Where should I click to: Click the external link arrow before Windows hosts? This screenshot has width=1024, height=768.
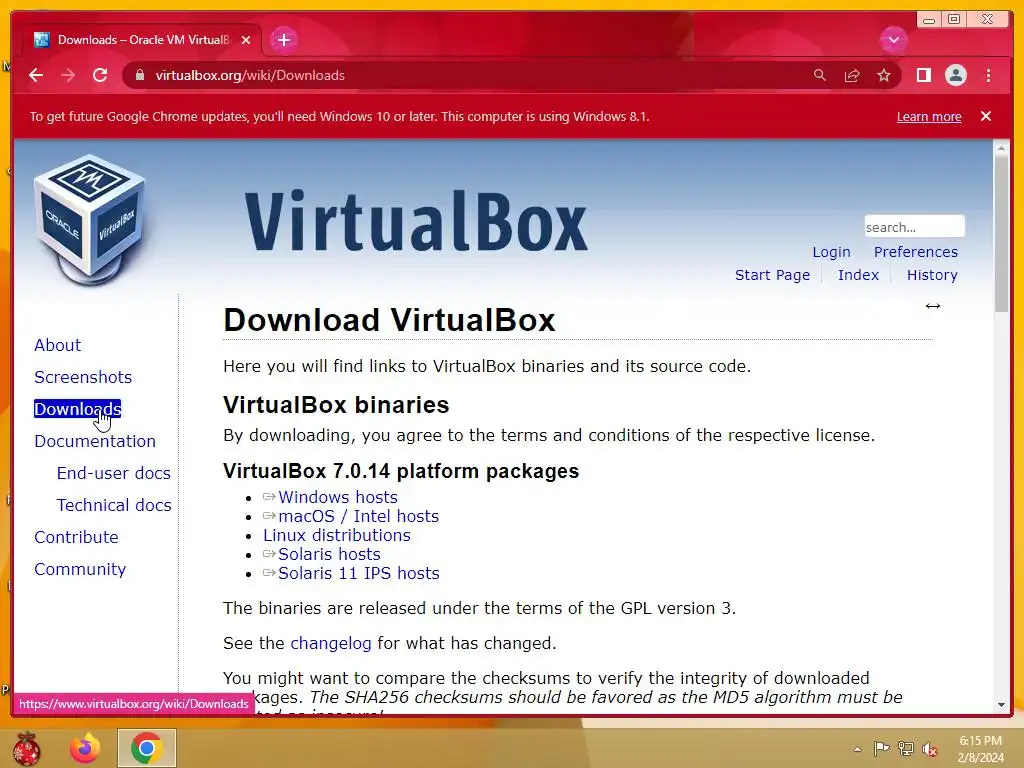coord(269,497)
